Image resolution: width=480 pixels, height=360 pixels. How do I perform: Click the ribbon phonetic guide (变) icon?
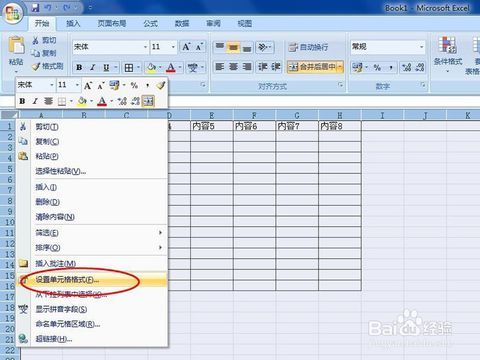[193, 68]
